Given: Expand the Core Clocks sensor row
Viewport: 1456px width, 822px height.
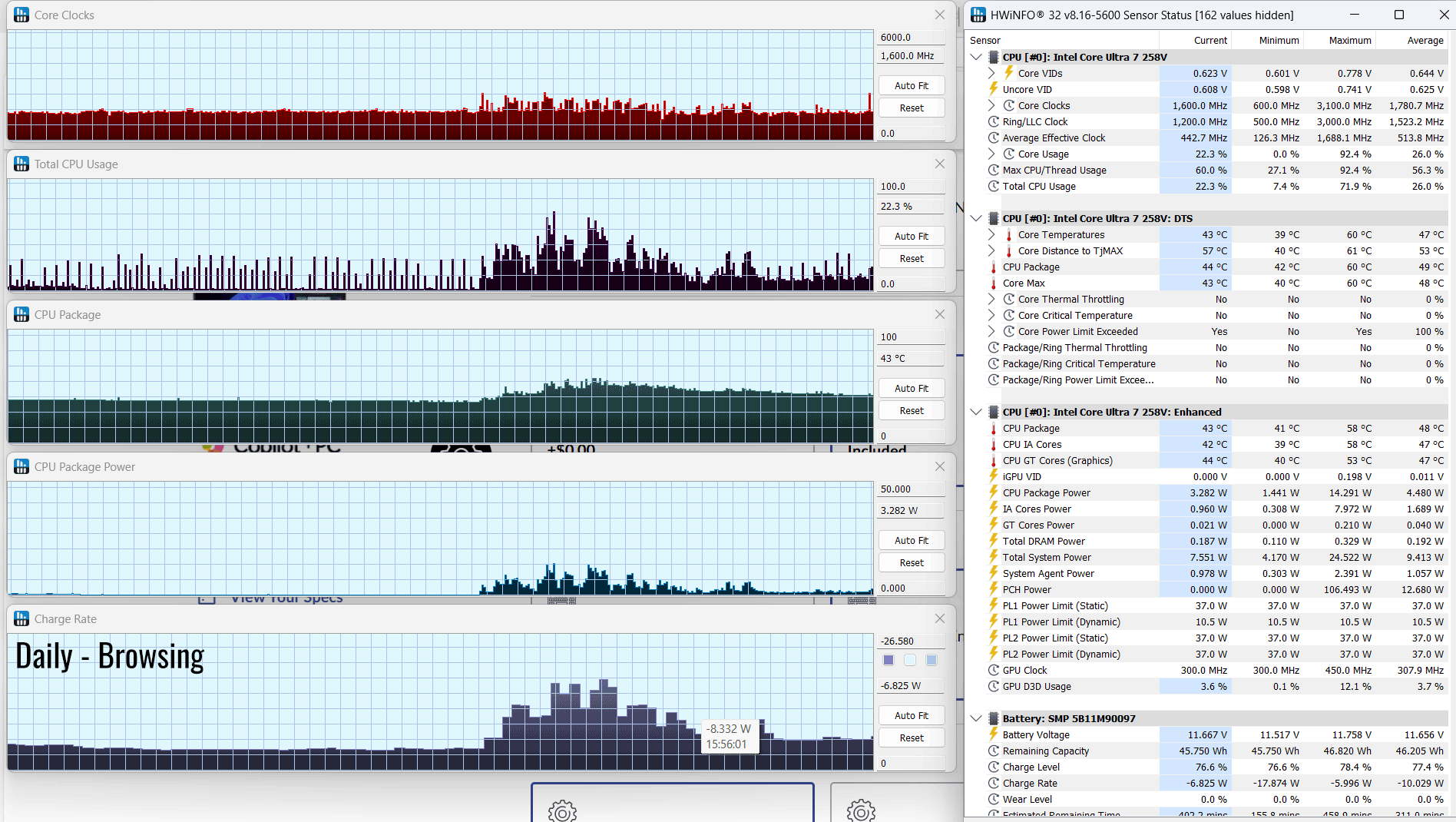Looking at the screenshot, I should point(991,105).
